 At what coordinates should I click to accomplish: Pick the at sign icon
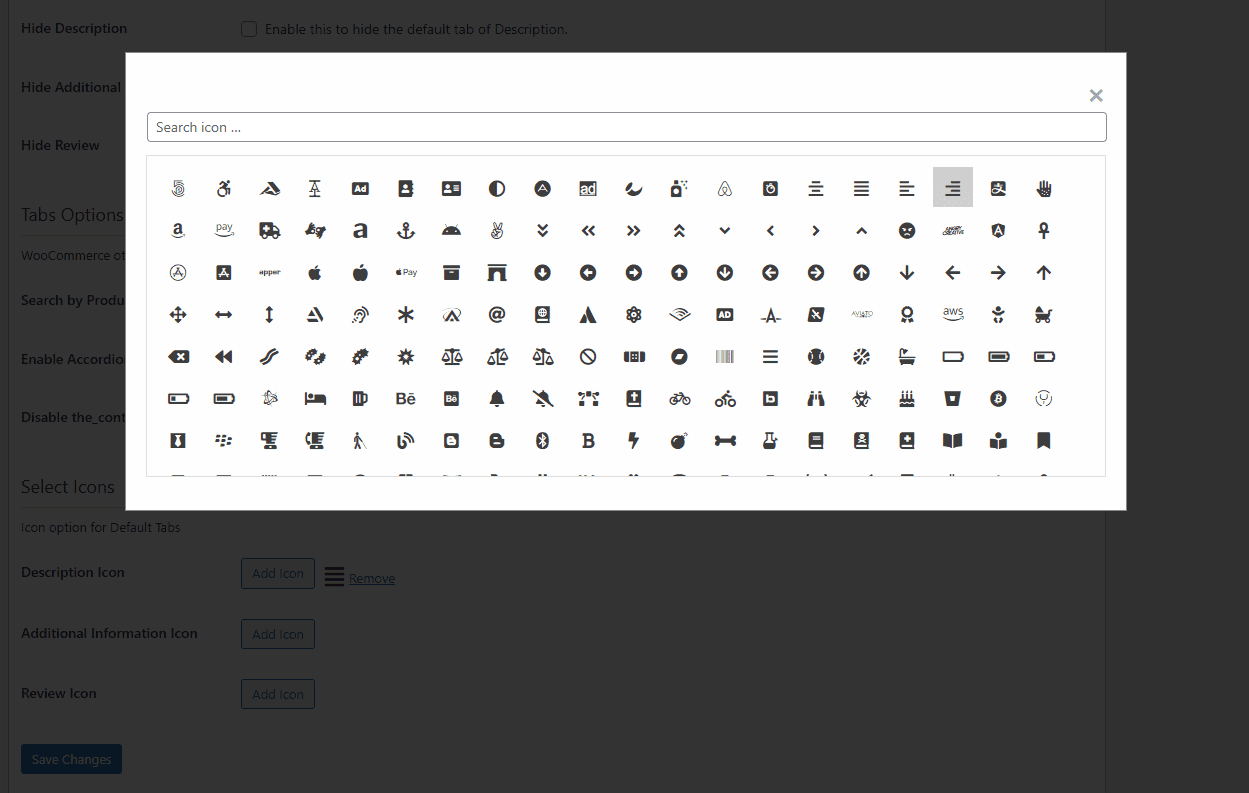tap(497, 315)
